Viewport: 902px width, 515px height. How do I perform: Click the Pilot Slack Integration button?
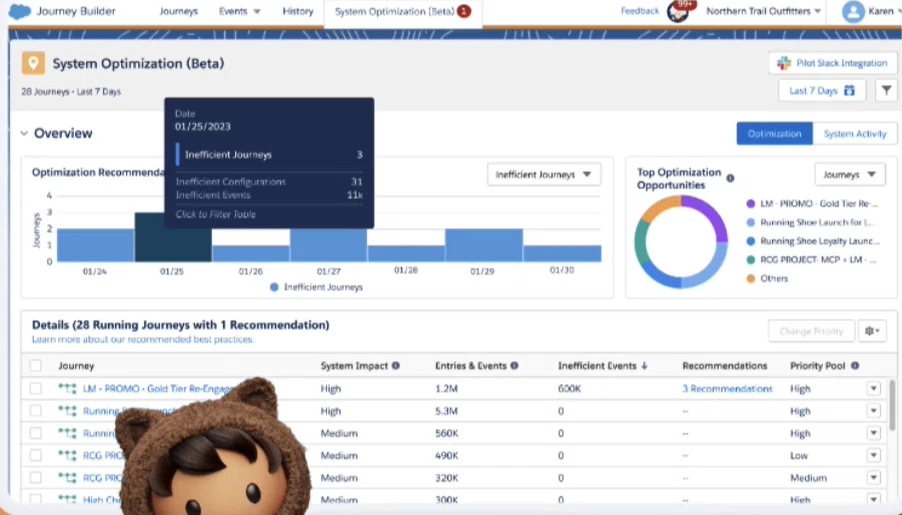[832, 63]
